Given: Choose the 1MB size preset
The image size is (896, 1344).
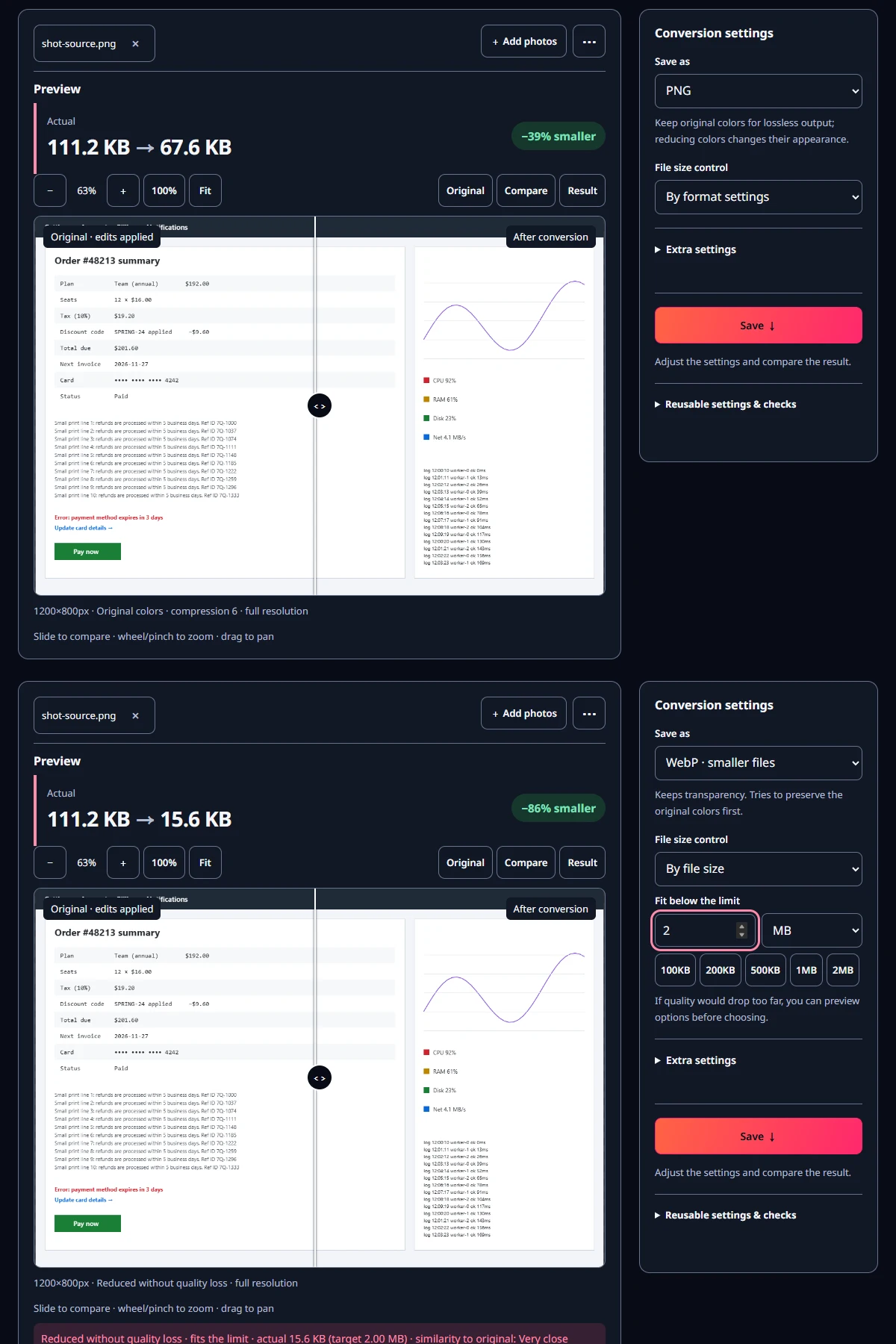Looking at the screenshot, I should [806, 971].
